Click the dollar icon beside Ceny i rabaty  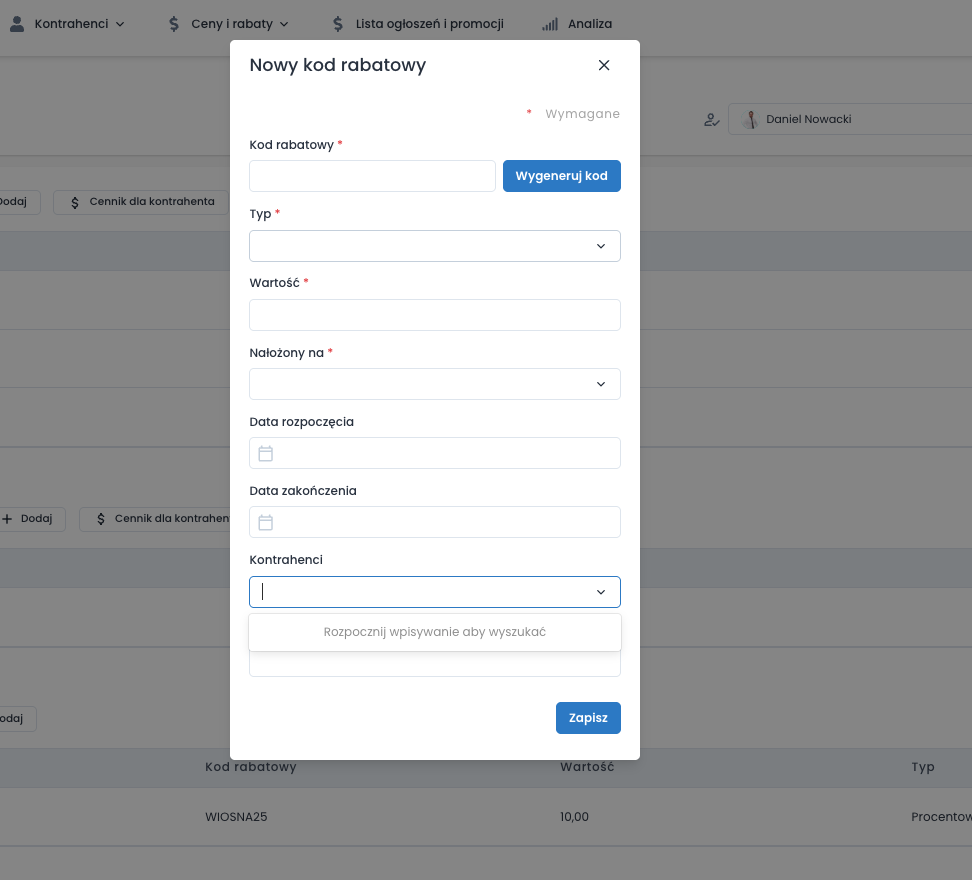point(174,23)
